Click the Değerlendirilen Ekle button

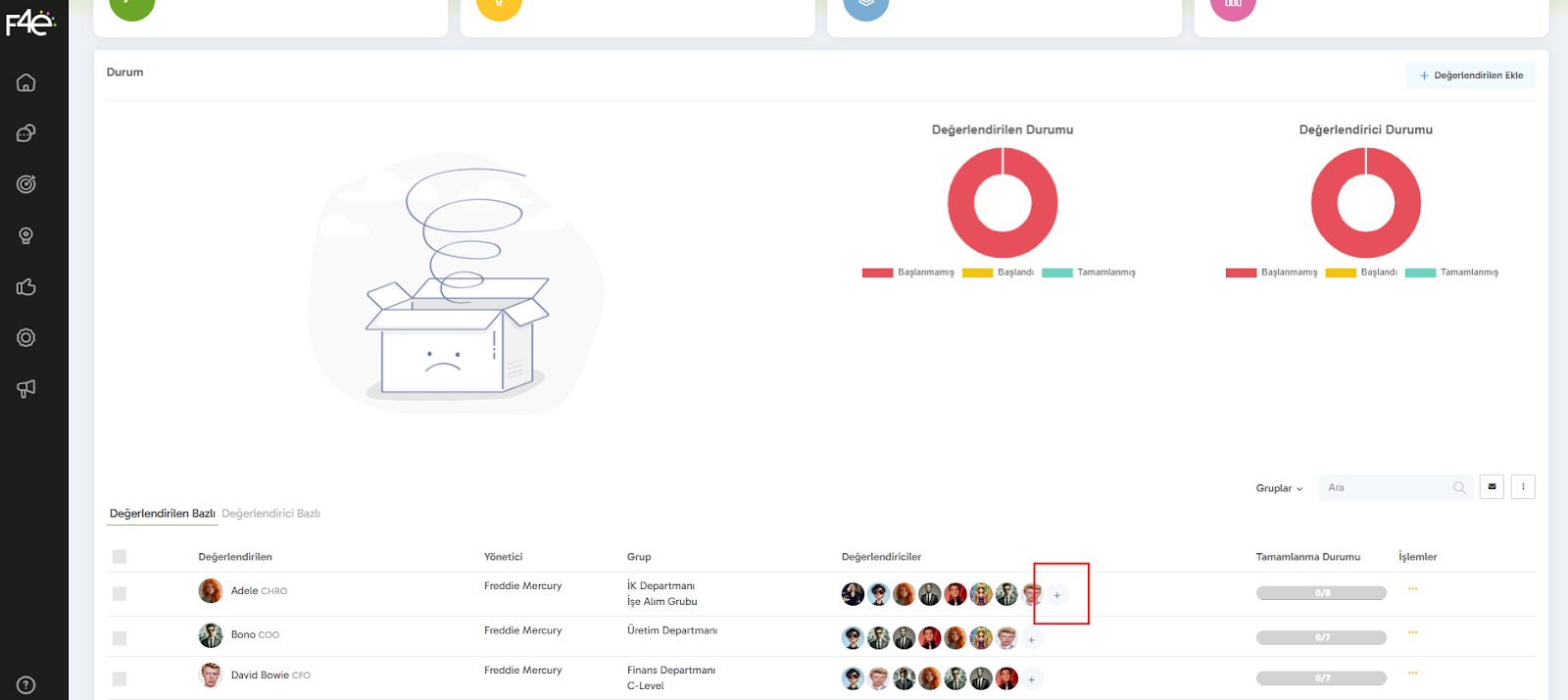1471,75
